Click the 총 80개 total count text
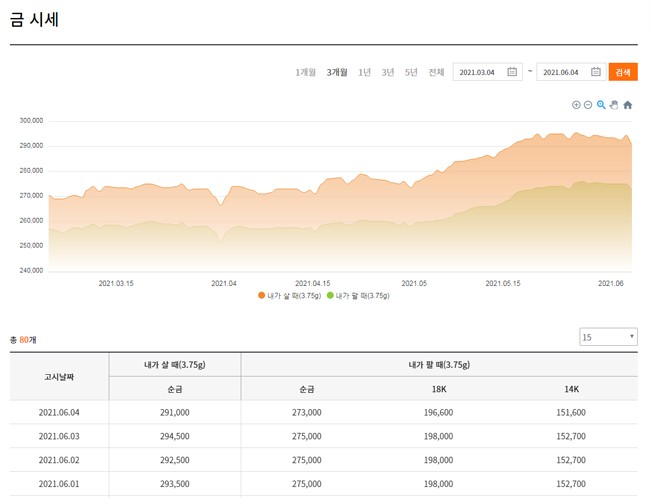The image size is (650, 498). coord(23,340)
